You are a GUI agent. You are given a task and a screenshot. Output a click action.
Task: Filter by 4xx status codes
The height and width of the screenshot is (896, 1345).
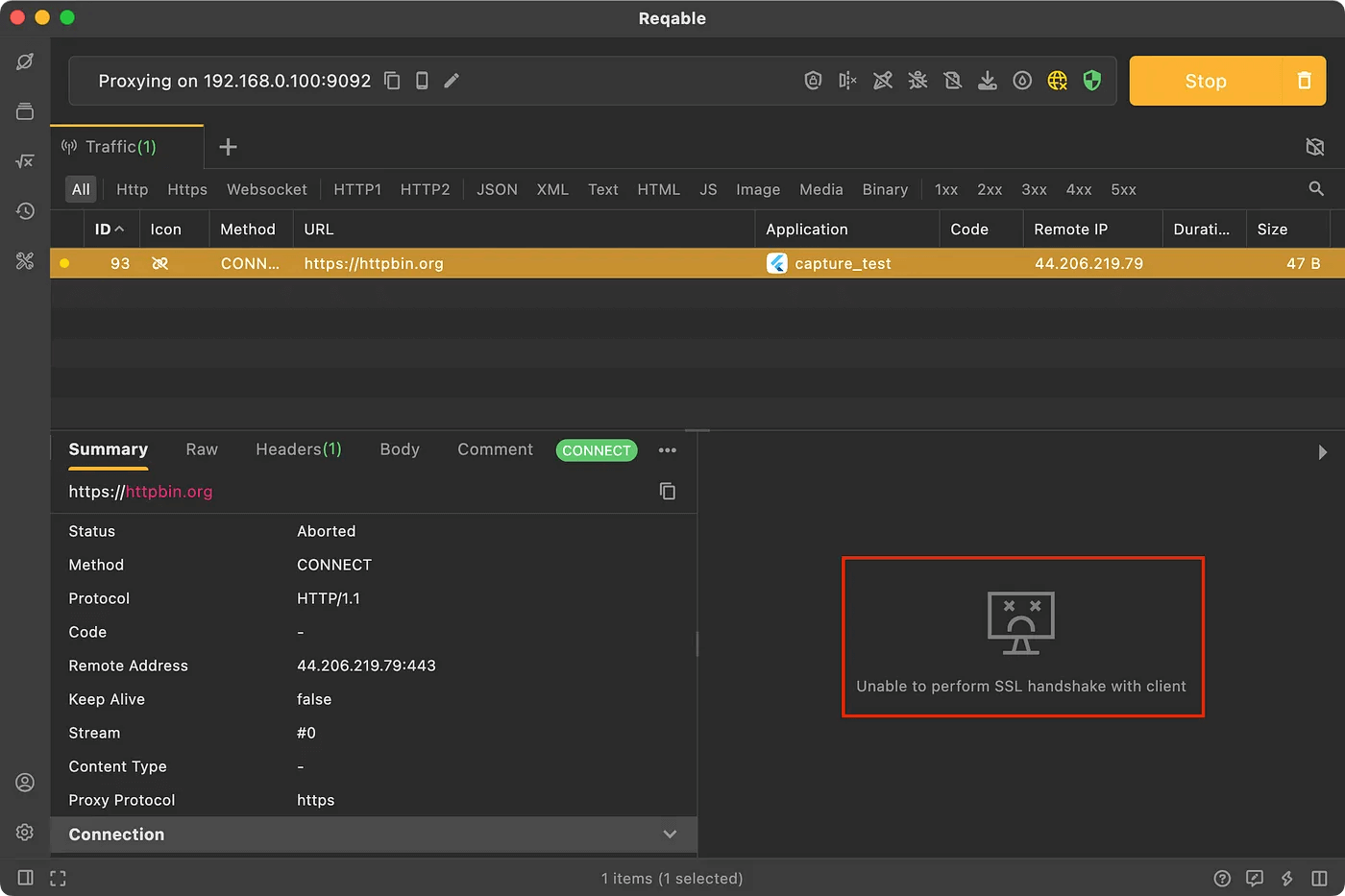(x=1079, y=190)
